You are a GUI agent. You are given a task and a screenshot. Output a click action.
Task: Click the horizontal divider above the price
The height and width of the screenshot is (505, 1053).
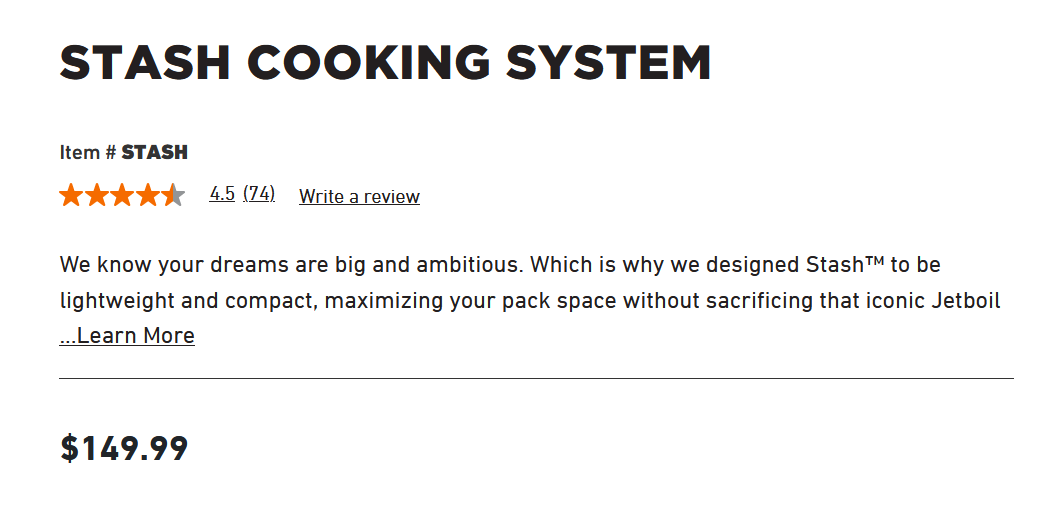536,379
